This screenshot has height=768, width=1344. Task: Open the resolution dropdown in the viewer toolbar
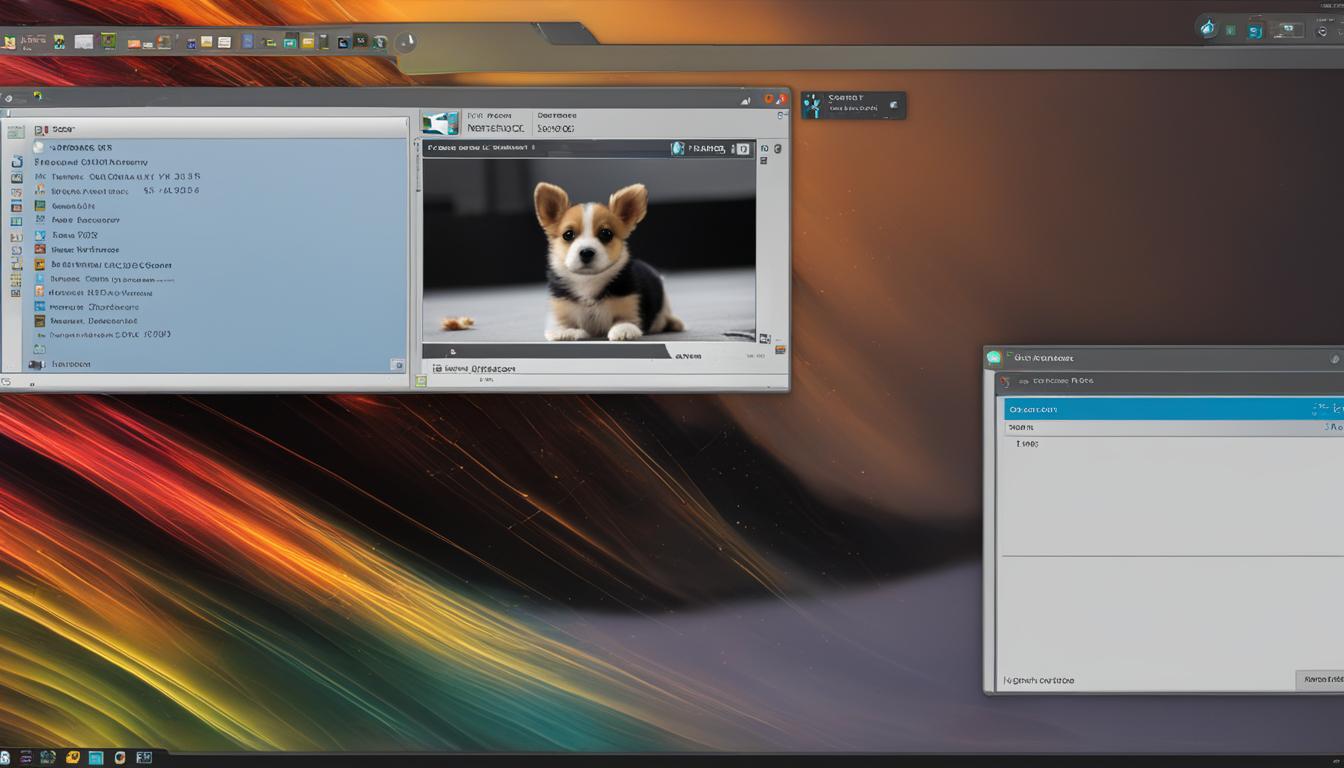click(706, 148)
